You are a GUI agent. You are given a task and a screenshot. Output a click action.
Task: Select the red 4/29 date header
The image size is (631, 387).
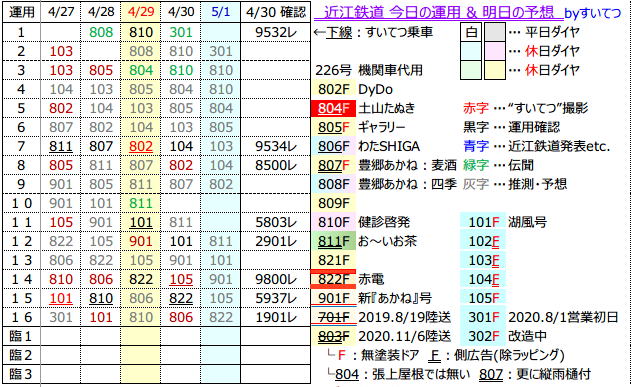pyautogui.click(x=141, y=12)
